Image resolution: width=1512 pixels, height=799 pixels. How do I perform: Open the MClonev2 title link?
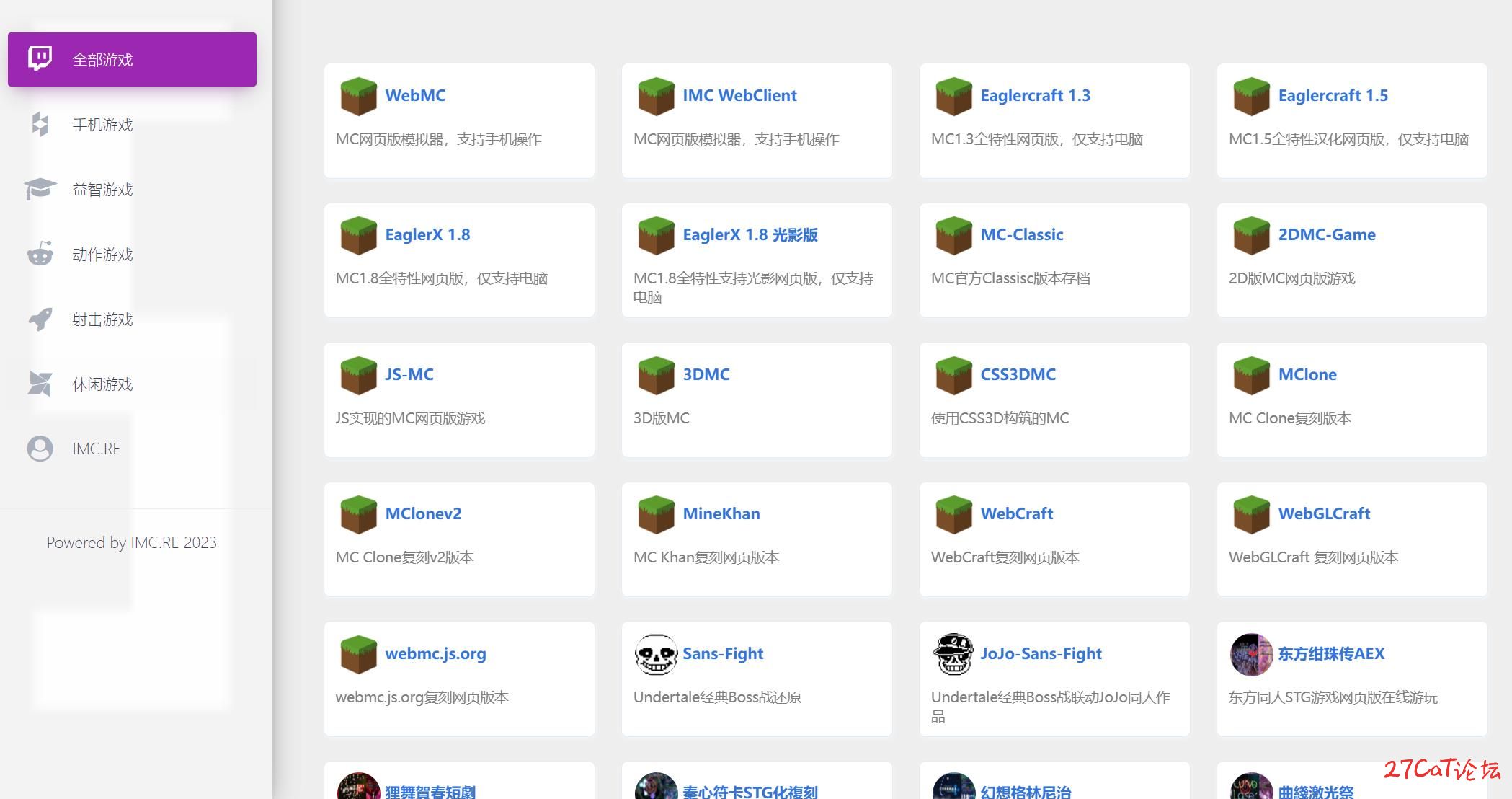(x=423, y=513)
